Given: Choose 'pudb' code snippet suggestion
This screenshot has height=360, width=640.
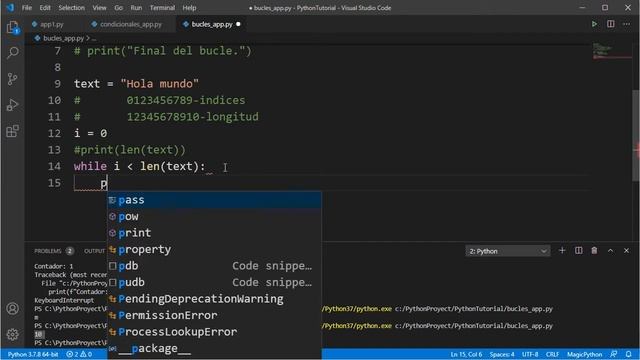Looking at the screenshot, I should (214, 282).
